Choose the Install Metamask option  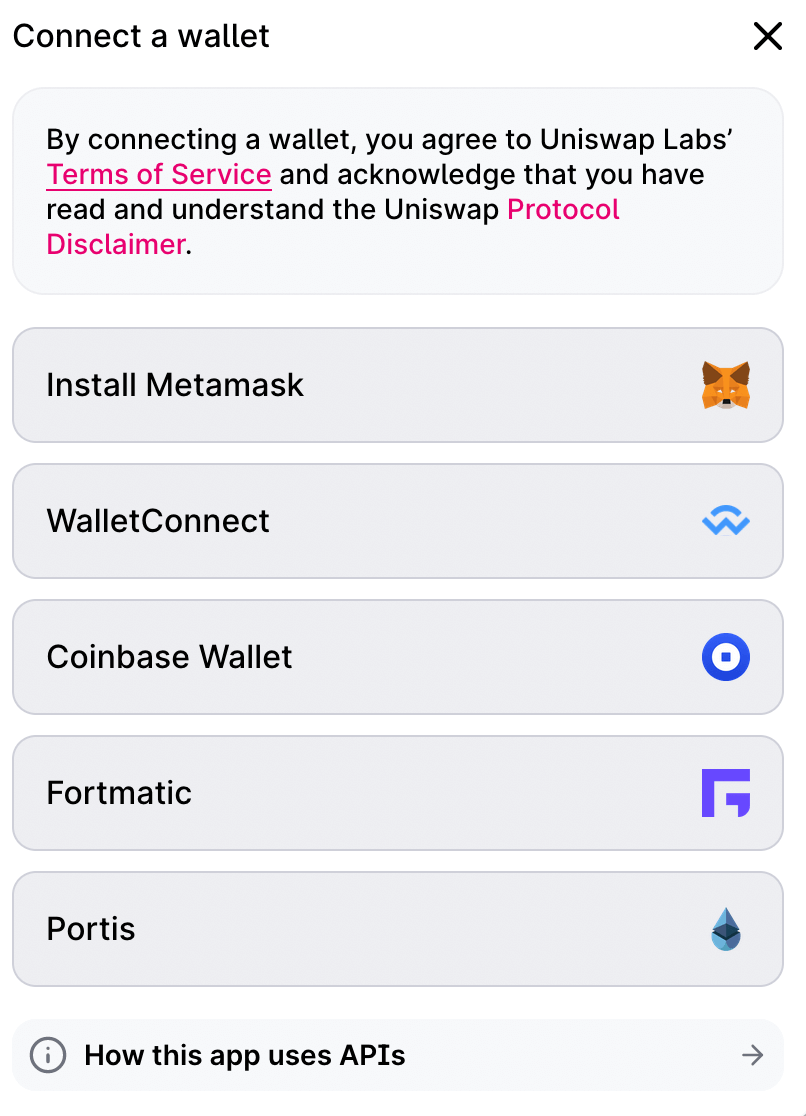click(398, 385)
